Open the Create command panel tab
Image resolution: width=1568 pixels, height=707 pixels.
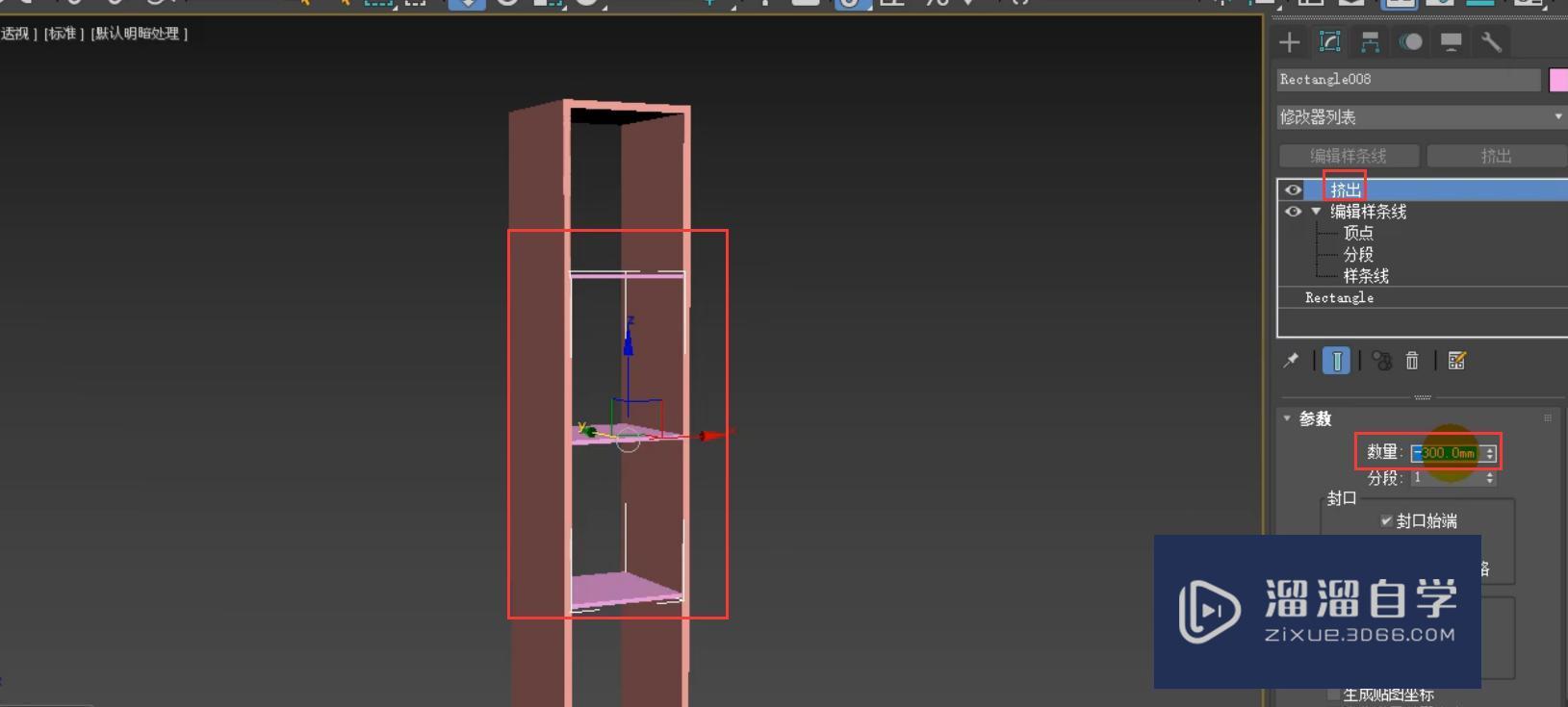click(x=1289, y=42)
